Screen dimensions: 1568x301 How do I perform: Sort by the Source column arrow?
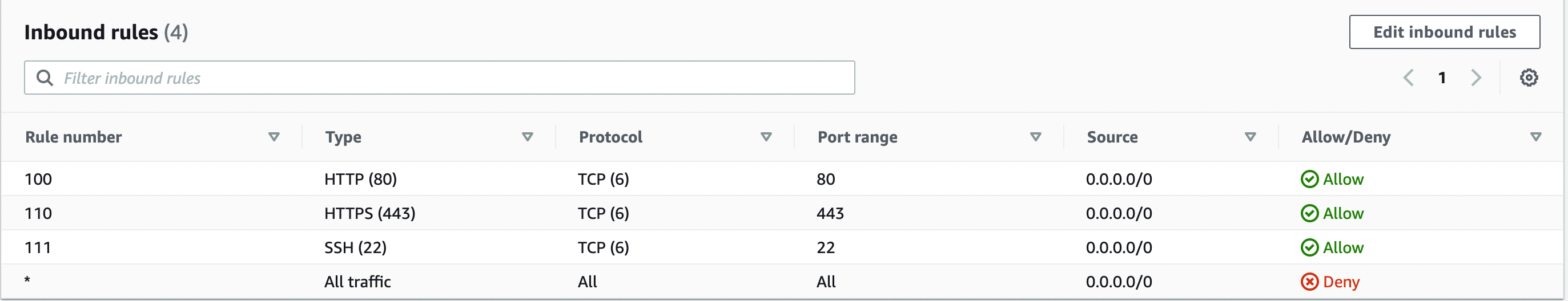tap(1251, 137)
